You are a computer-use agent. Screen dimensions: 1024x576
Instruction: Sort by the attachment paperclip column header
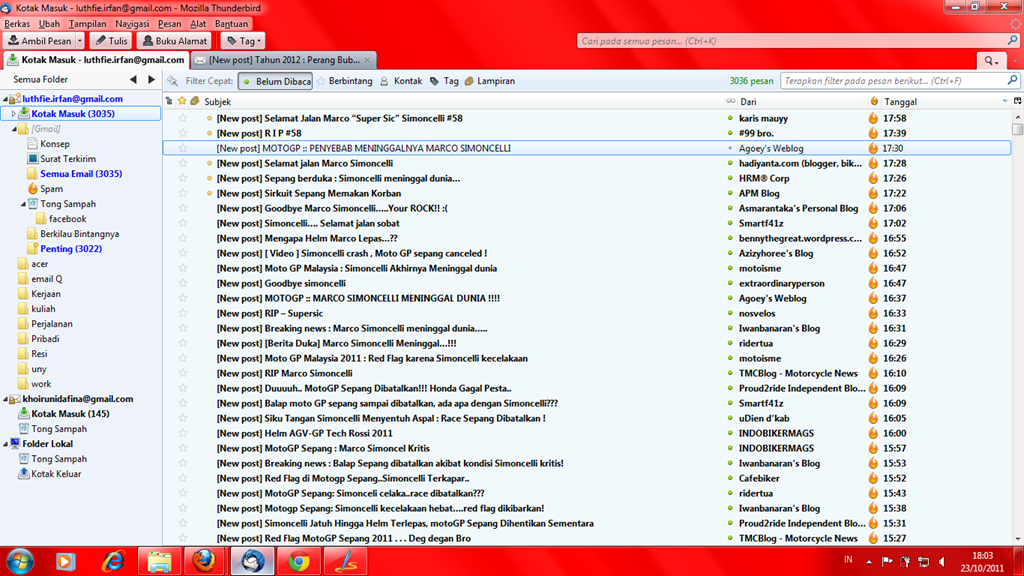(x=194, y=101)
